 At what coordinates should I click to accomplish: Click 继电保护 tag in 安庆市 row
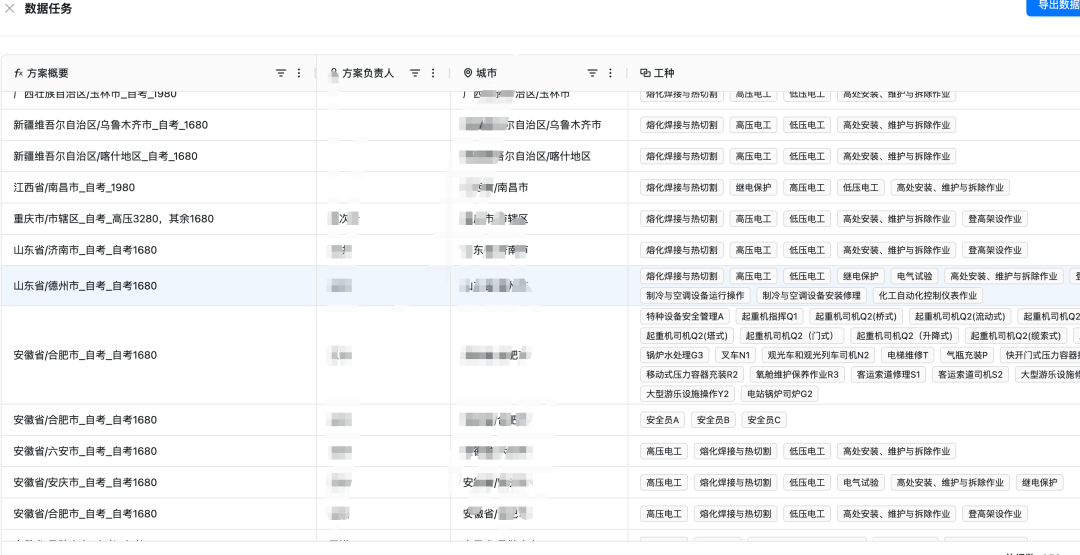coord(1039,483)
